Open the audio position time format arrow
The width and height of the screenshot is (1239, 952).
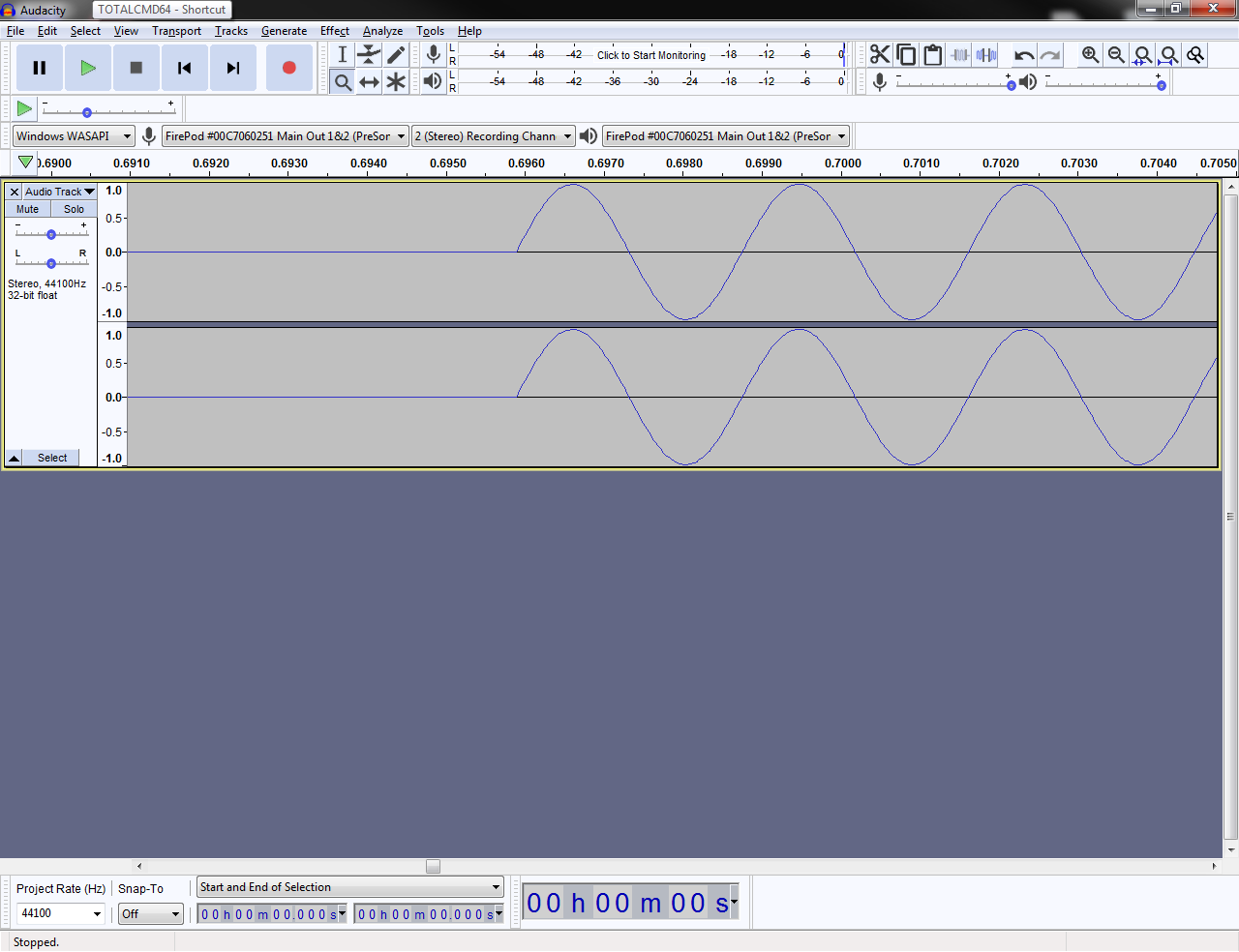pos(735,902)
